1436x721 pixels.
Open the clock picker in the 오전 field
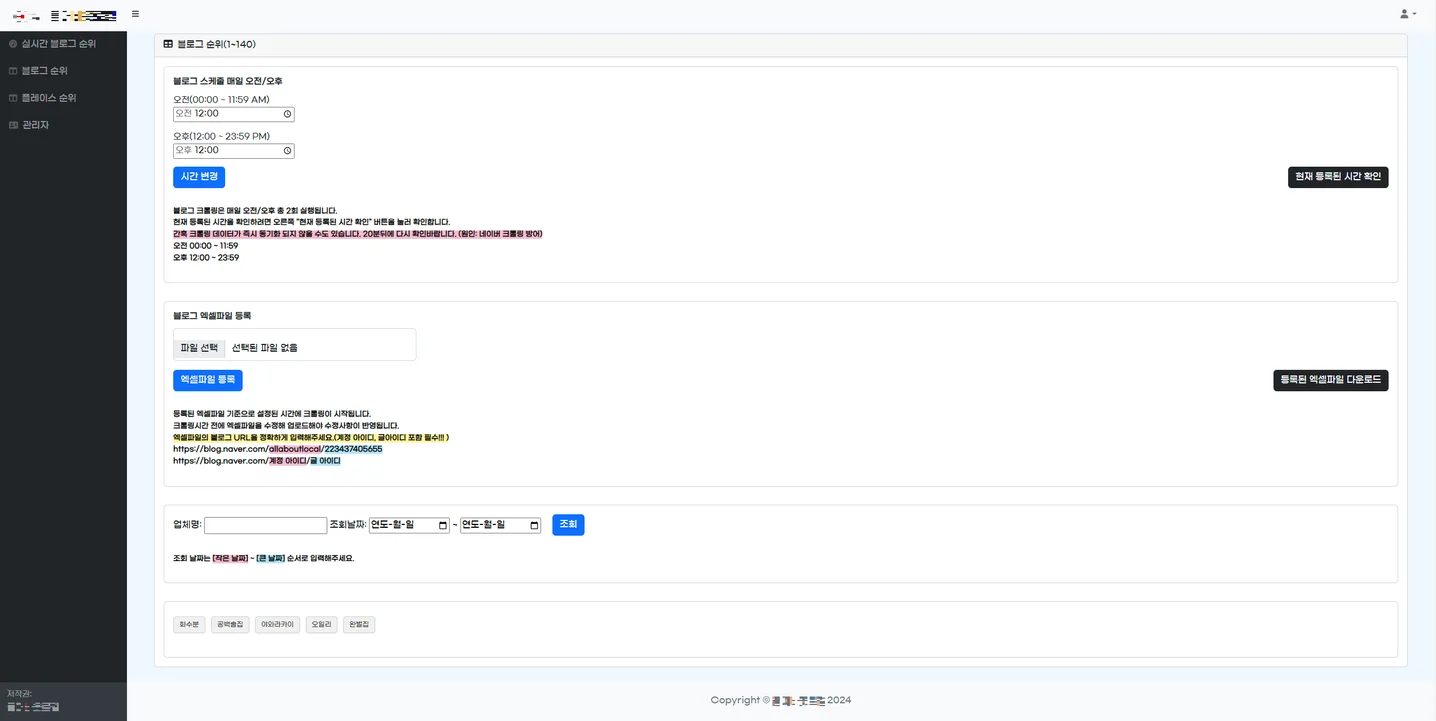coord(288,114)
